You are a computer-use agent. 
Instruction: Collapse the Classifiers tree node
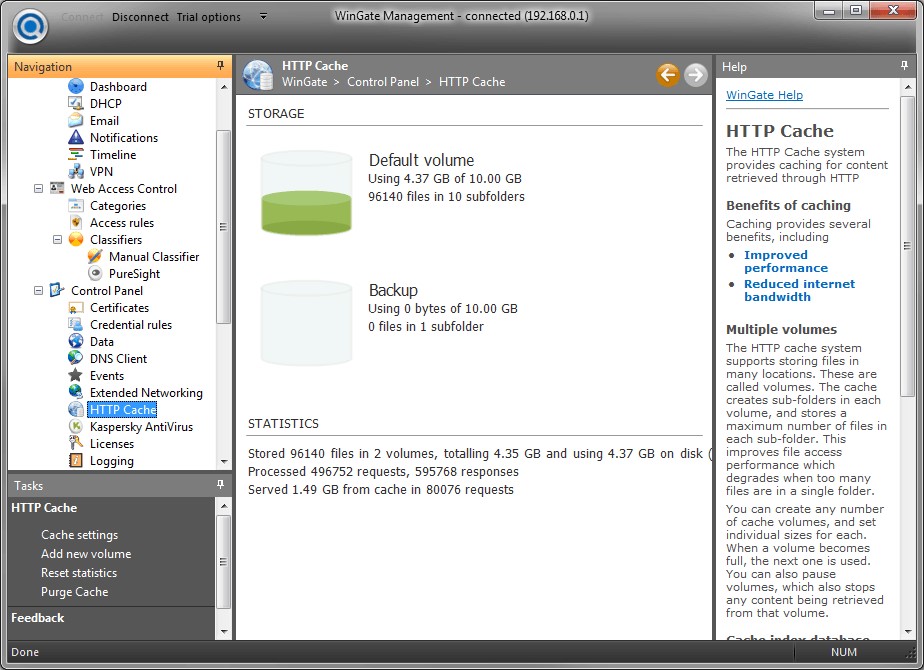click(x=58, y=240)
